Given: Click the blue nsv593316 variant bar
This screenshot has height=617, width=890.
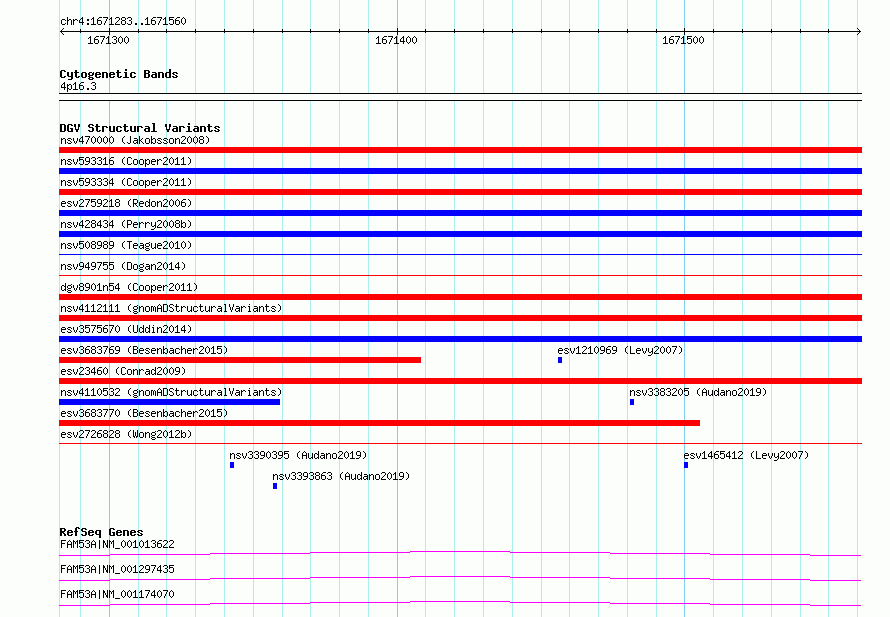Looking at the screenshot, I should point(460,171).
